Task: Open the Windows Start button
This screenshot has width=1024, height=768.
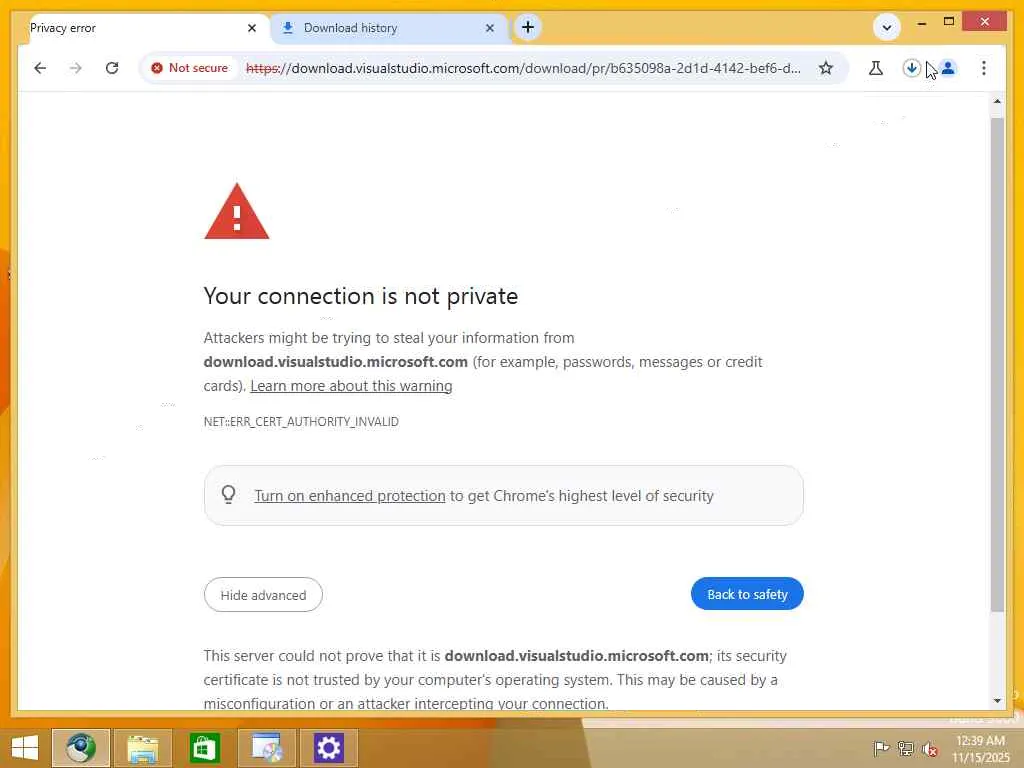Action: (25, 747)
